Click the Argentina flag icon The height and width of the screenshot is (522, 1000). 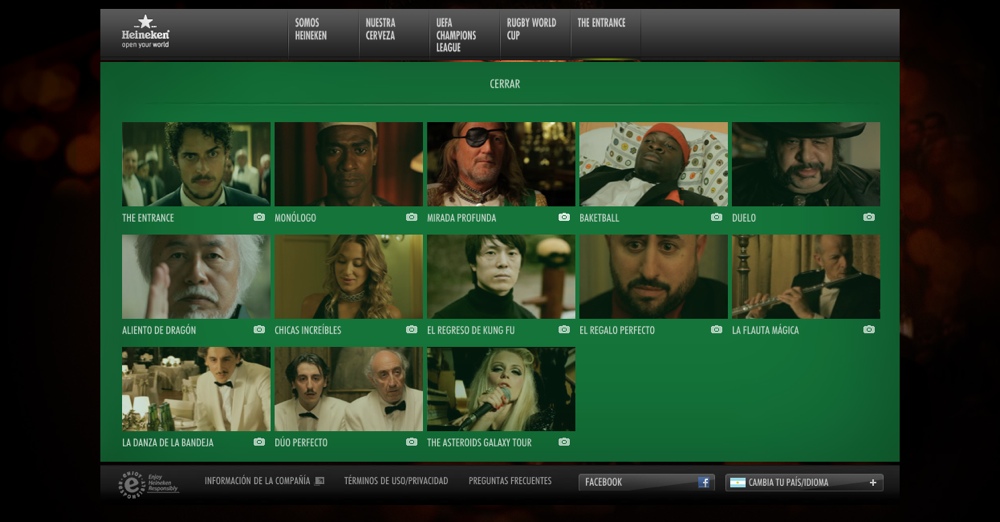pos(737,482)
